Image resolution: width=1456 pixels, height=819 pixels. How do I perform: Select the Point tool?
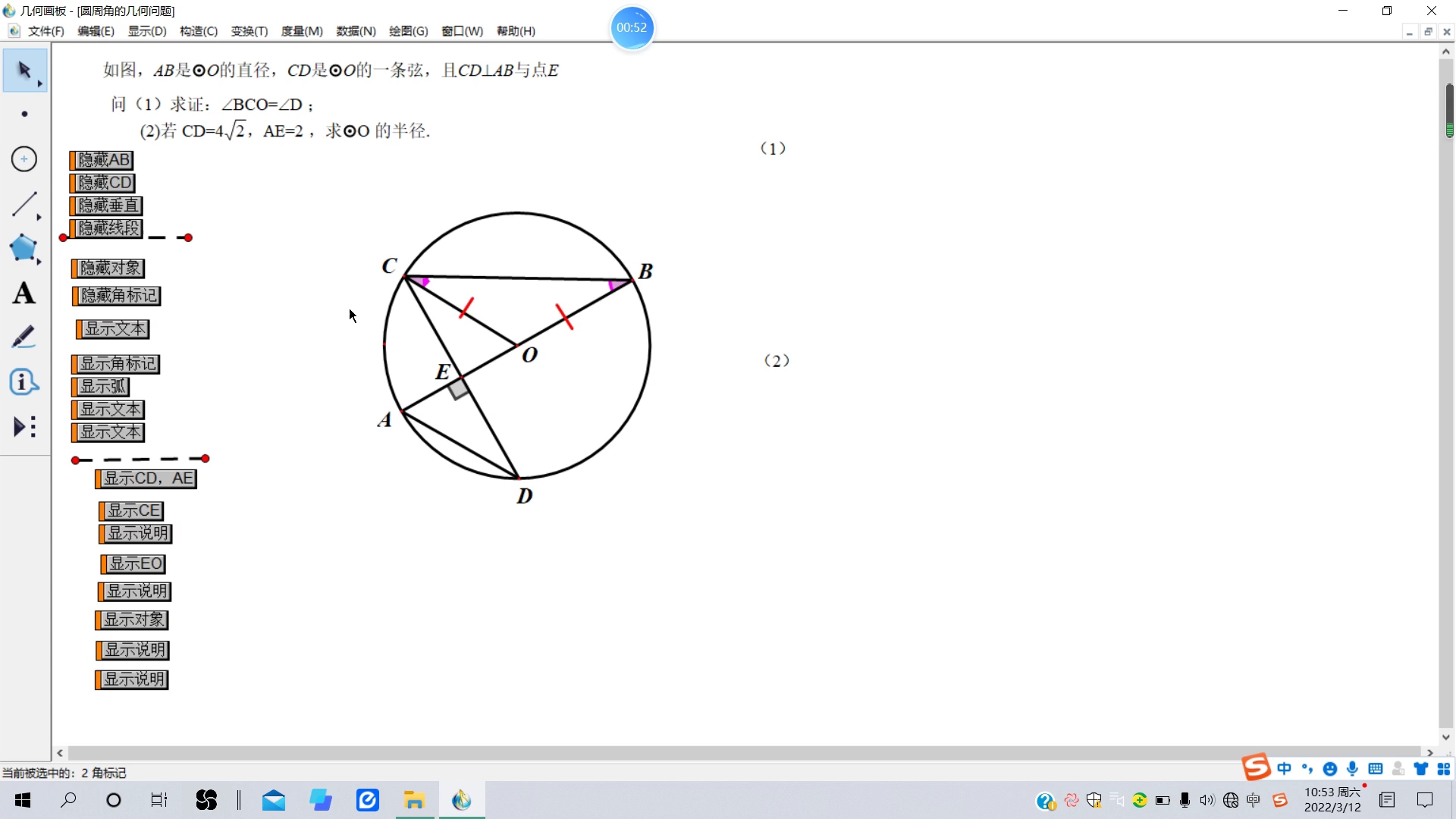[23, 113]
